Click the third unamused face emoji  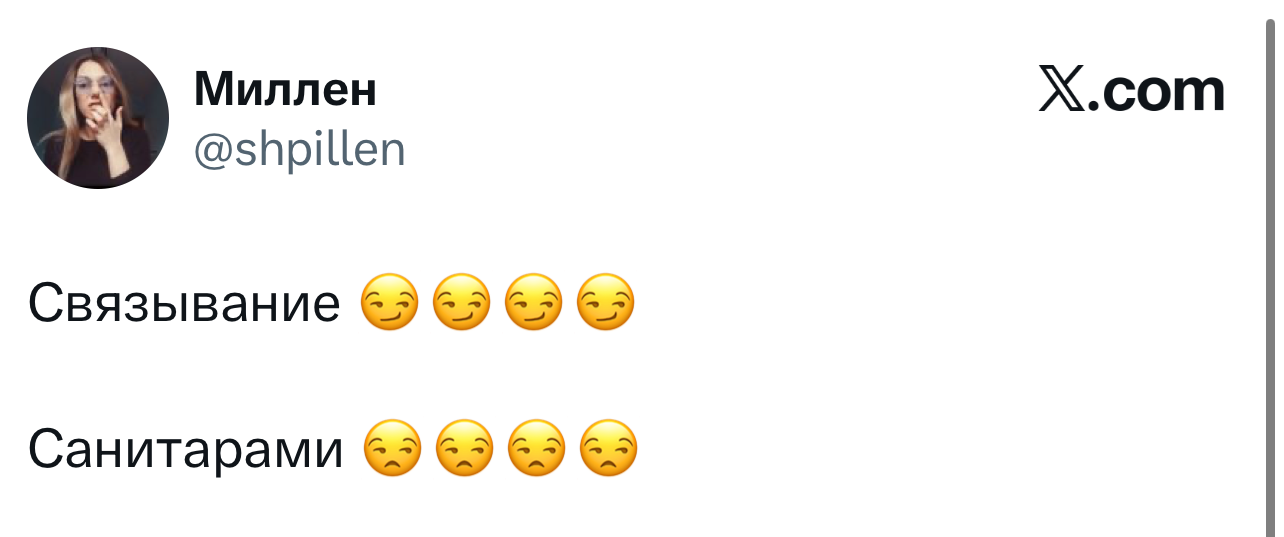[535, 448]
